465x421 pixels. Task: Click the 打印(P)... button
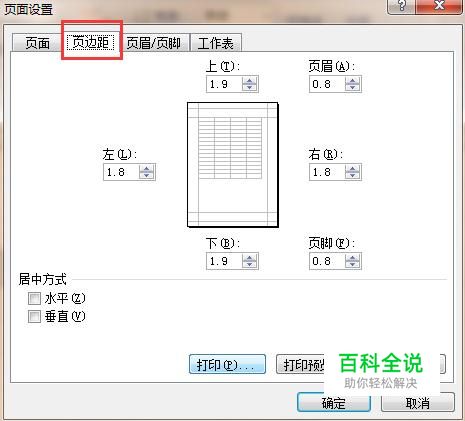227,364
